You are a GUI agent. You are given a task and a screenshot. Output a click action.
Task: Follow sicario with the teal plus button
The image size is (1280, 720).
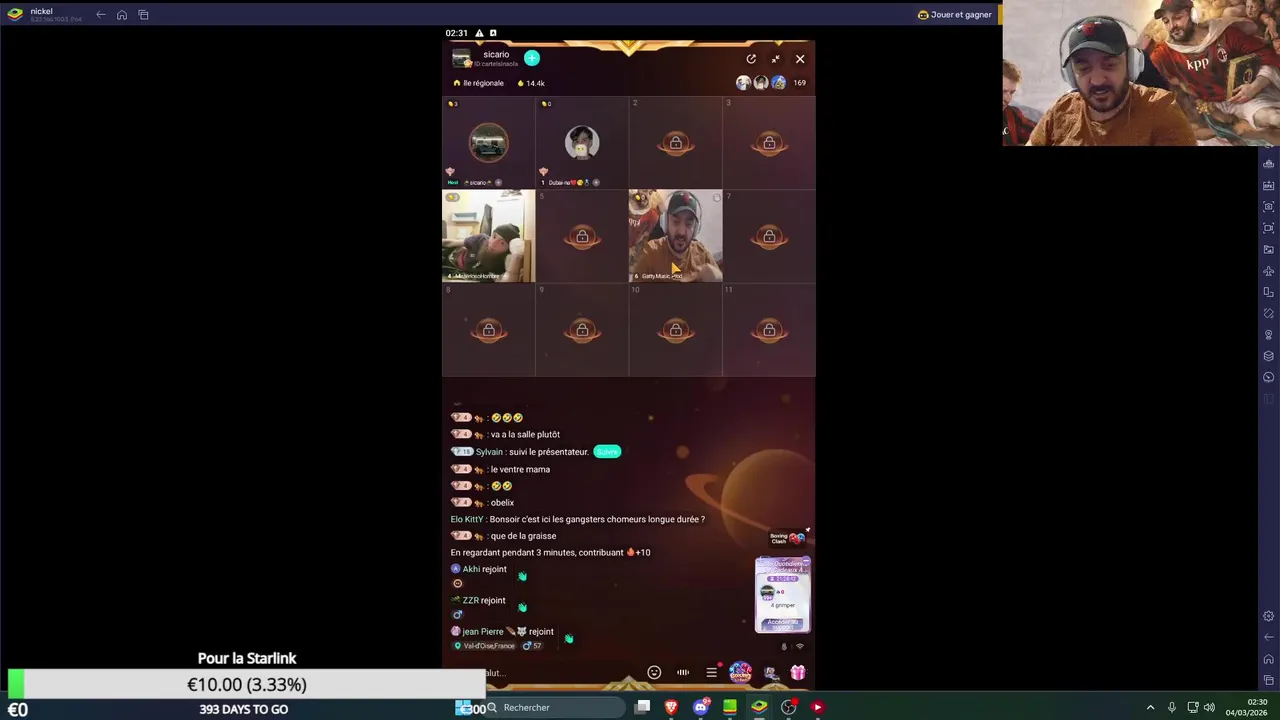(x=532, y=59)
